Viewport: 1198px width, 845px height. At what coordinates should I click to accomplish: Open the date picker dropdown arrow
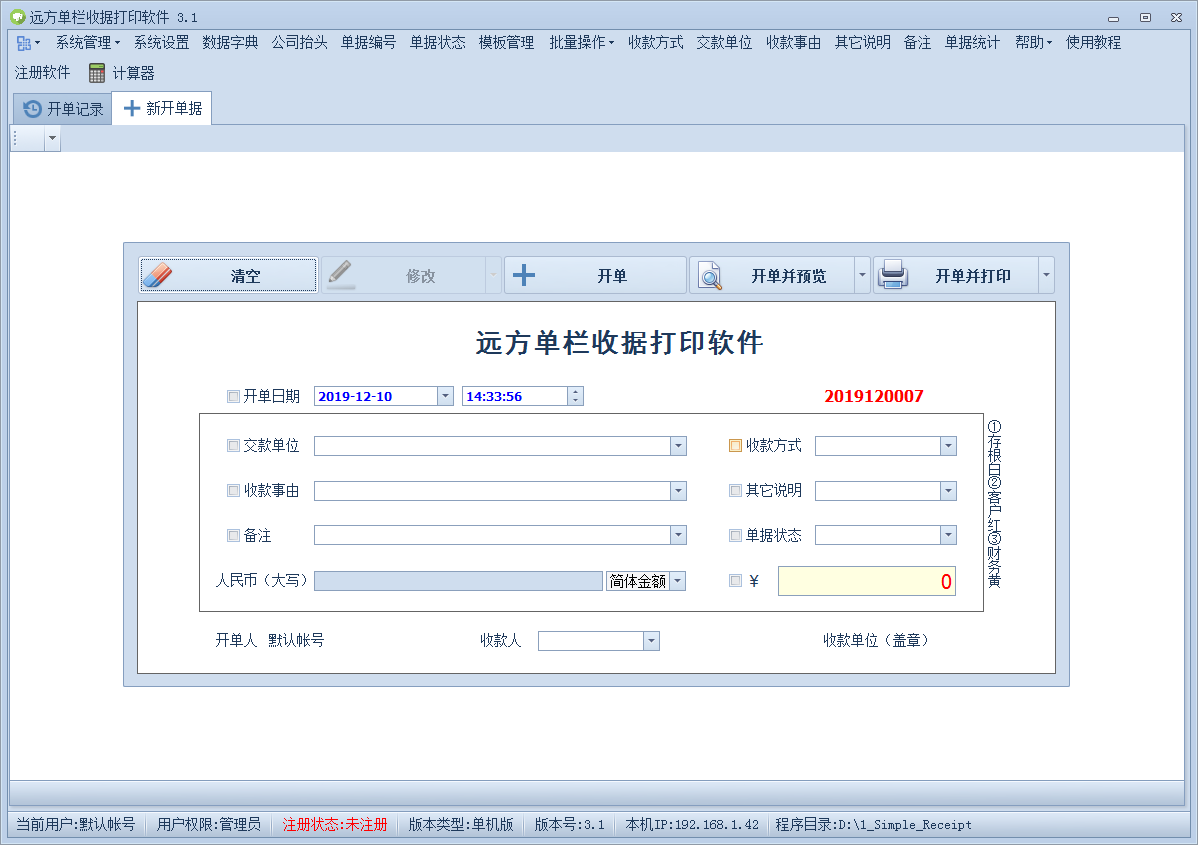(x=445, y=396)
